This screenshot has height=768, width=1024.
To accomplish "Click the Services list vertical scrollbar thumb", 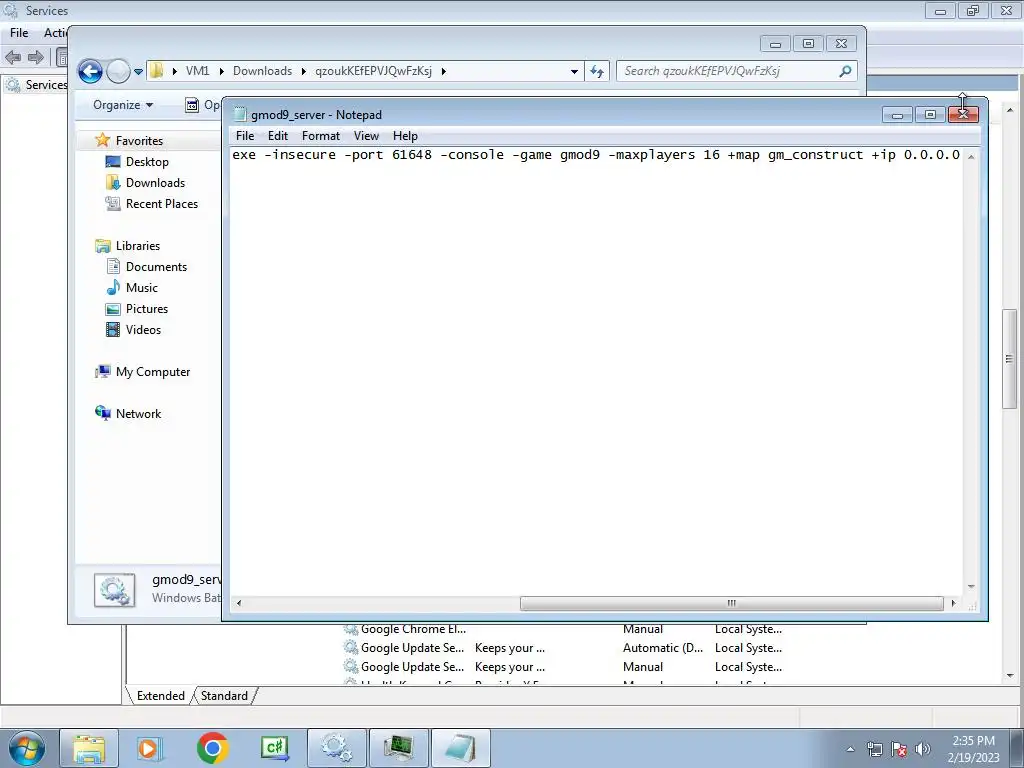I will [1010, 359].
